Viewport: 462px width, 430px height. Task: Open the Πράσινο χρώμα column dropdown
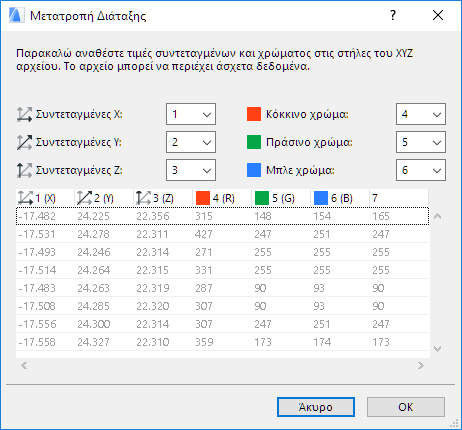click(x=421, y=142)
